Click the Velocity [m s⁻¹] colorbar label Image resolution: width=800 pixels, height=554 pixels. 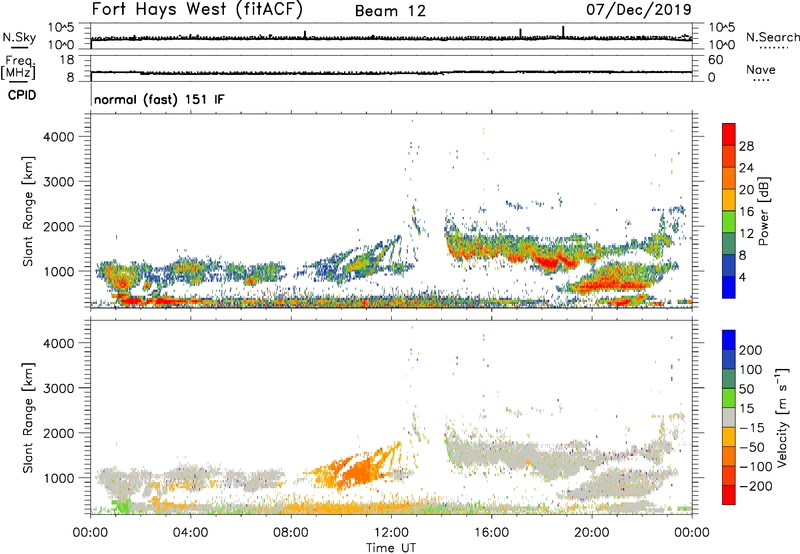[x=783, y=417]
